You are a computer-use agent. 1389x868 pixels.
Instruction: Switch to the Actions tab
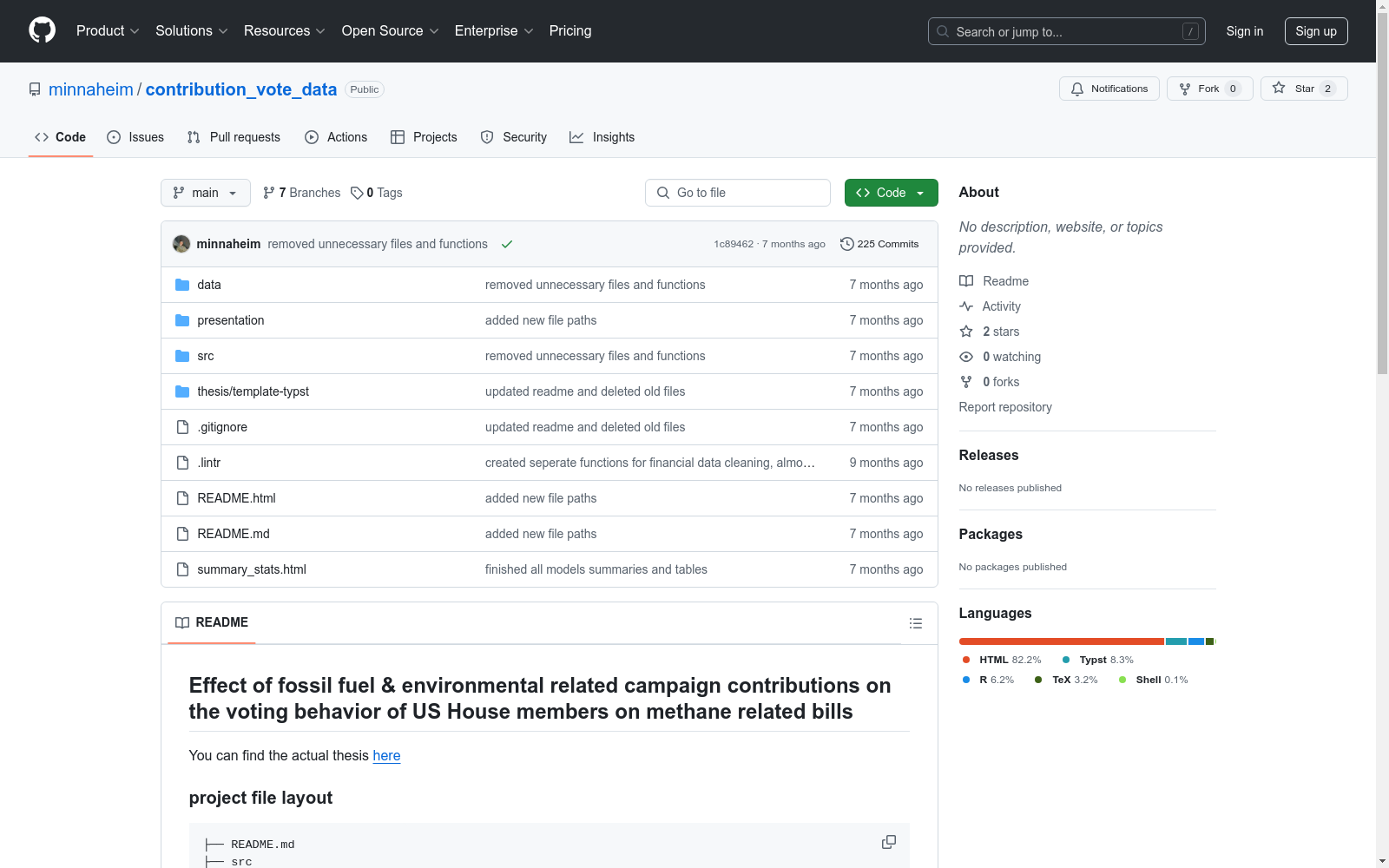tap(336, 137)
